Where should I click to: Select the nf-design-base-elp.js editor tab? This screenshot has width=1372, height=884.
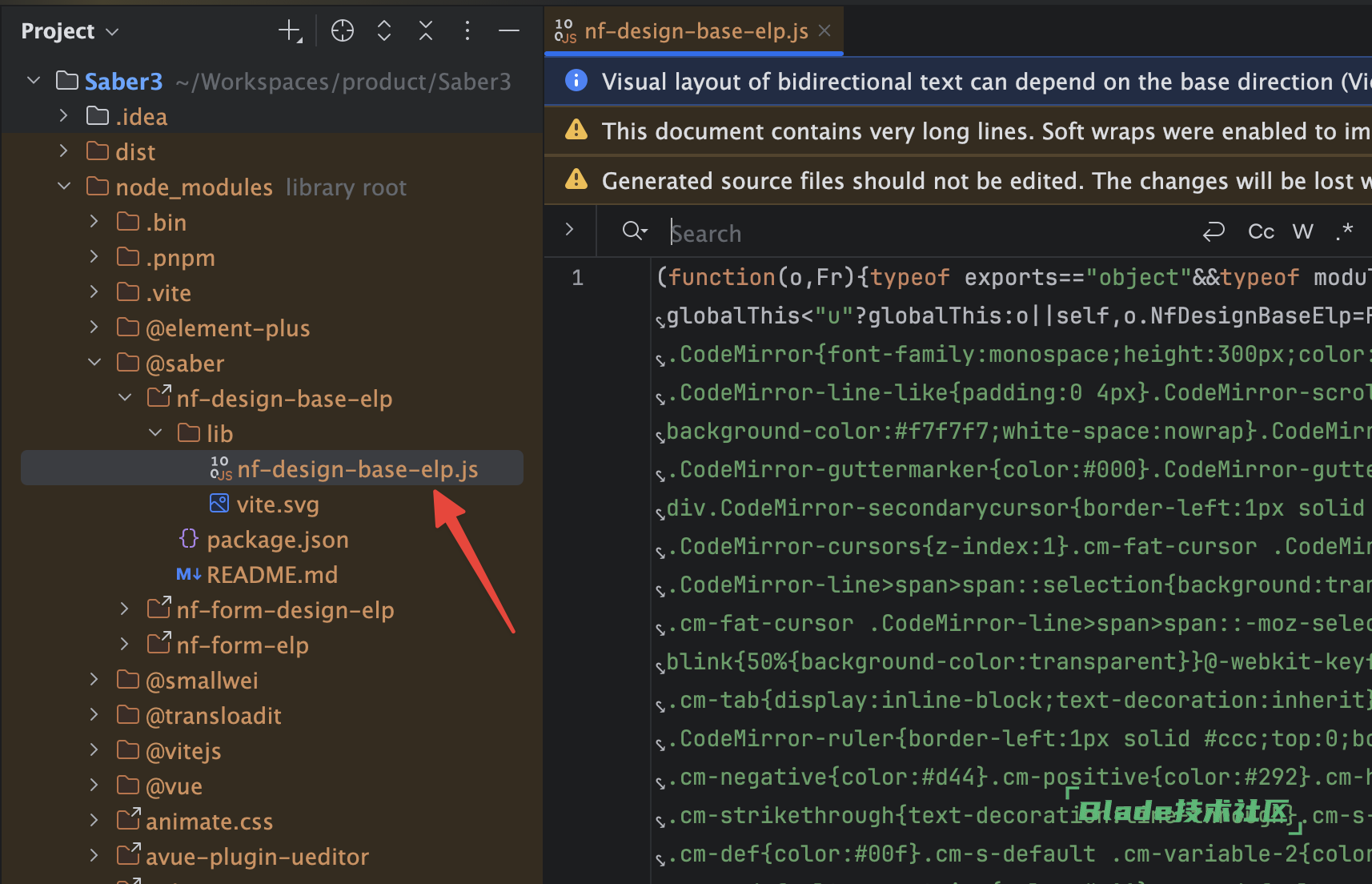[x=693, y=30]
